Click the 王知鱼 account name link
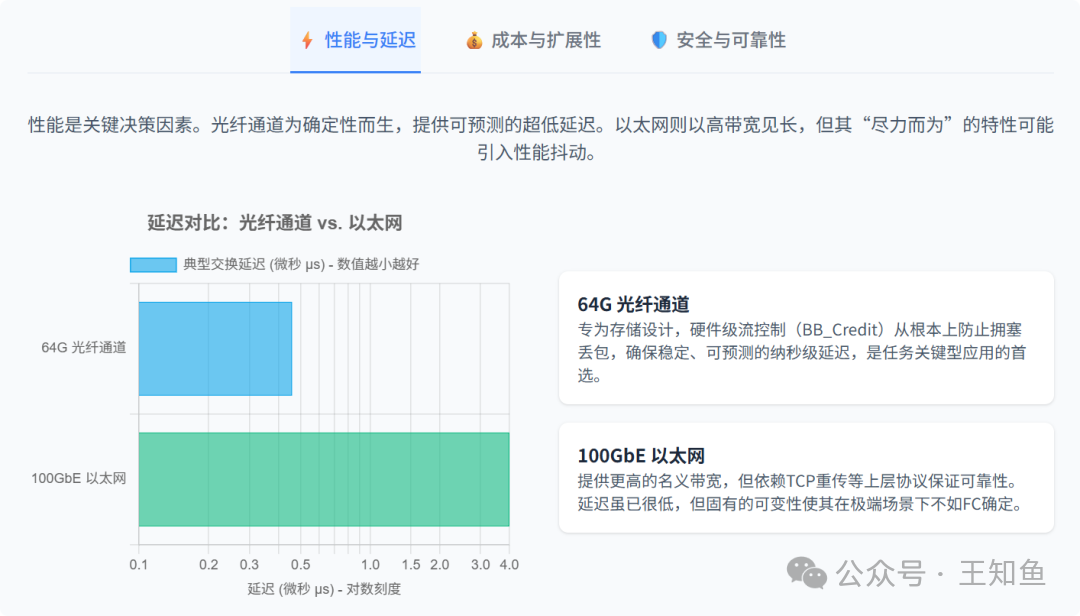1080x616 pixels. point(1007,573)
